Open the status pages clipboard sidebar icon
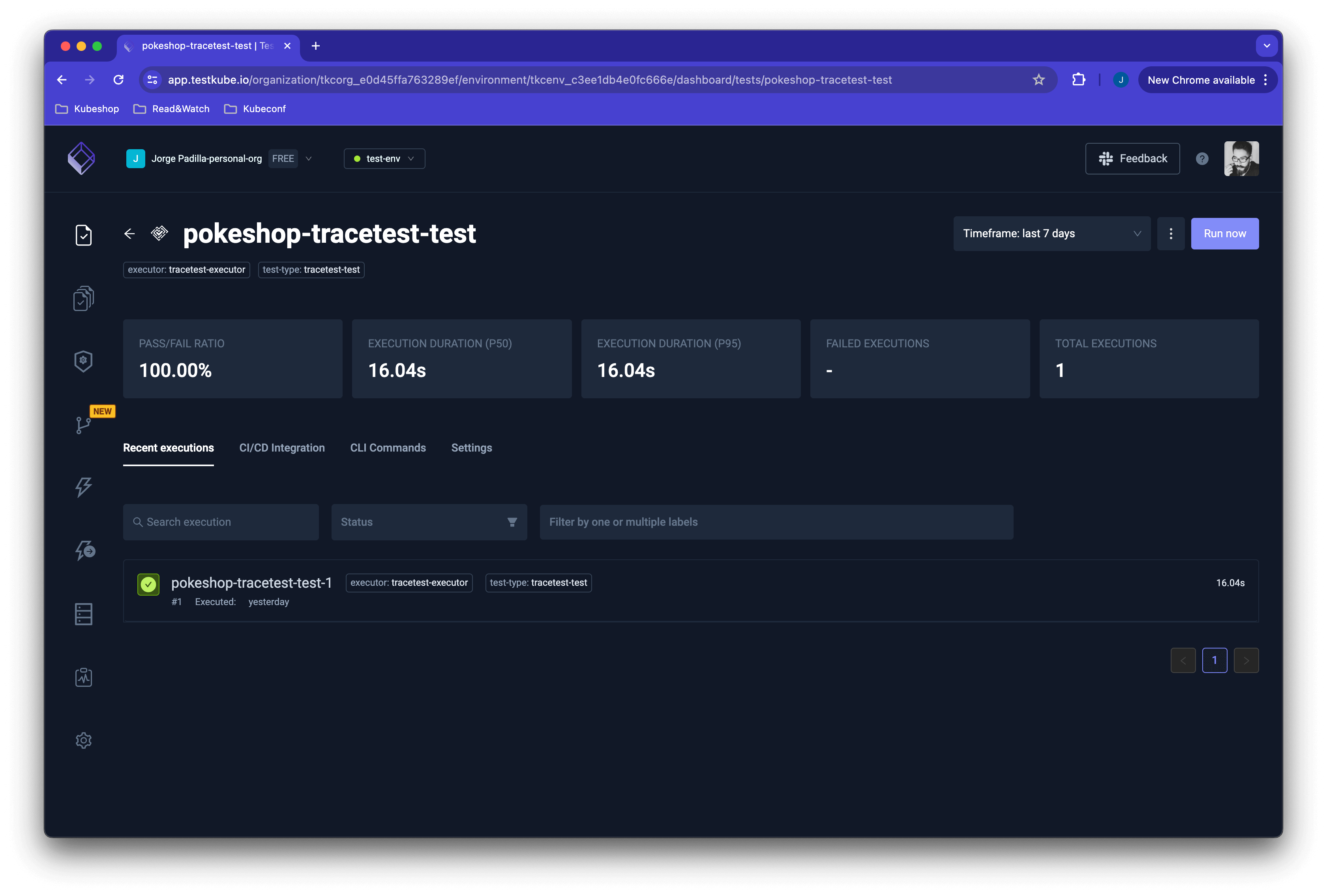 pyautogui.click(x=83, y=677)
